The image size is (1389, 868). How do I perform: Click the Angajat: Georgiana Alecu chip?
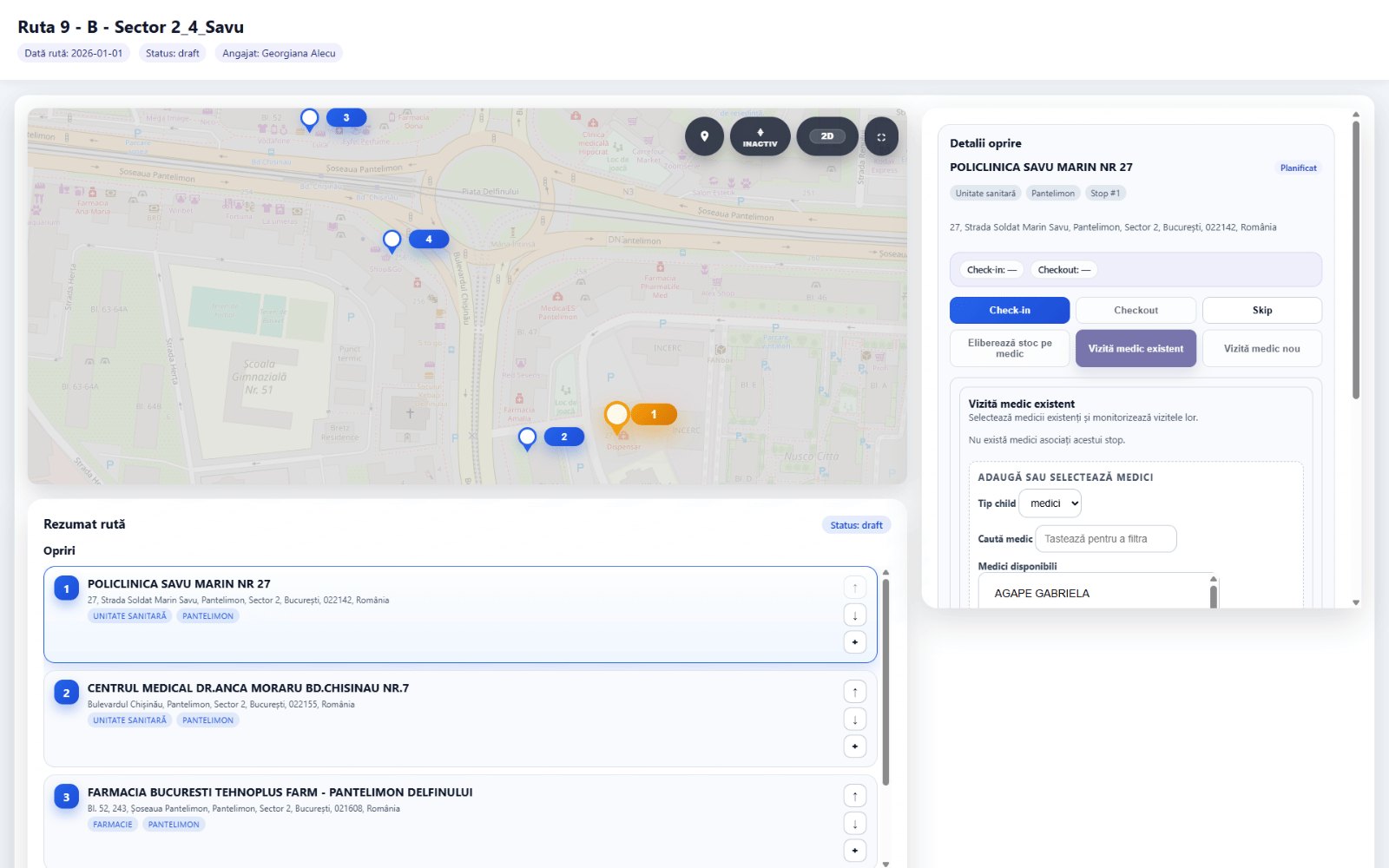click(x=279, y=53)
